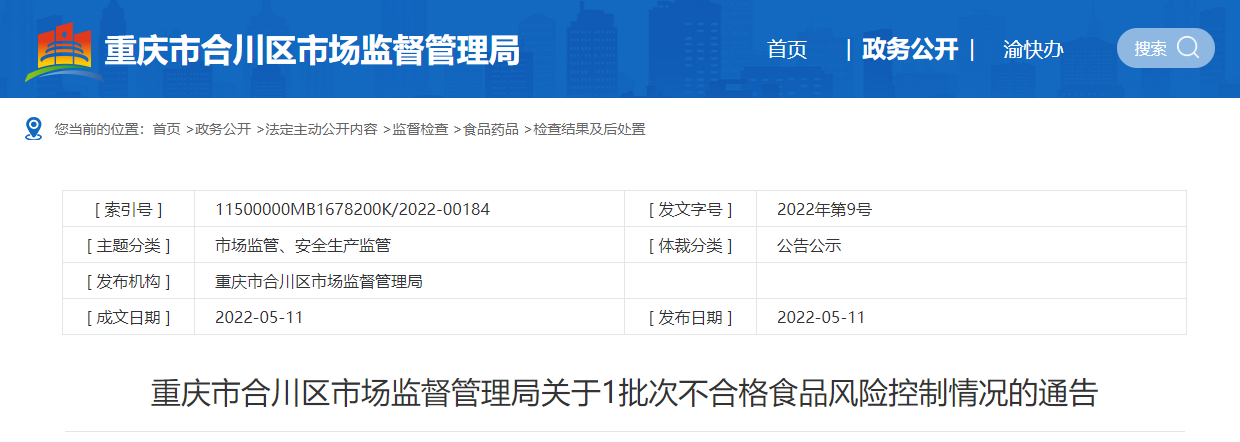Click the 搜索 search button

pos(1165,48)
